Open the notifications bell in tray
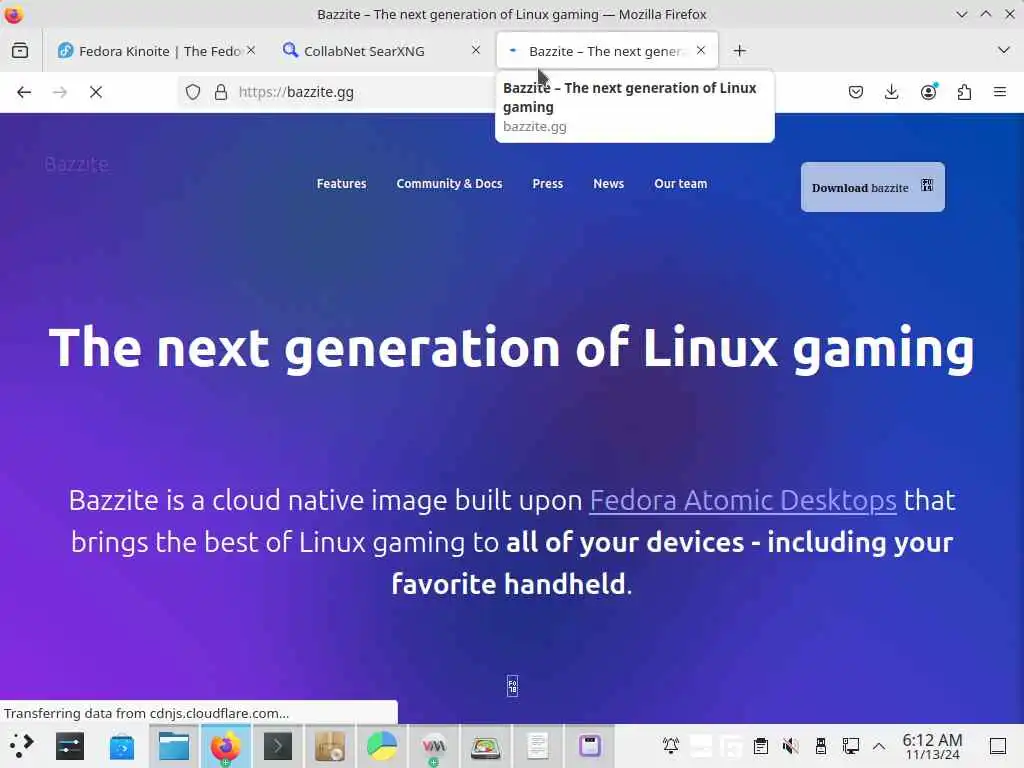This screenshot has width=1024, height=768. 671,746
